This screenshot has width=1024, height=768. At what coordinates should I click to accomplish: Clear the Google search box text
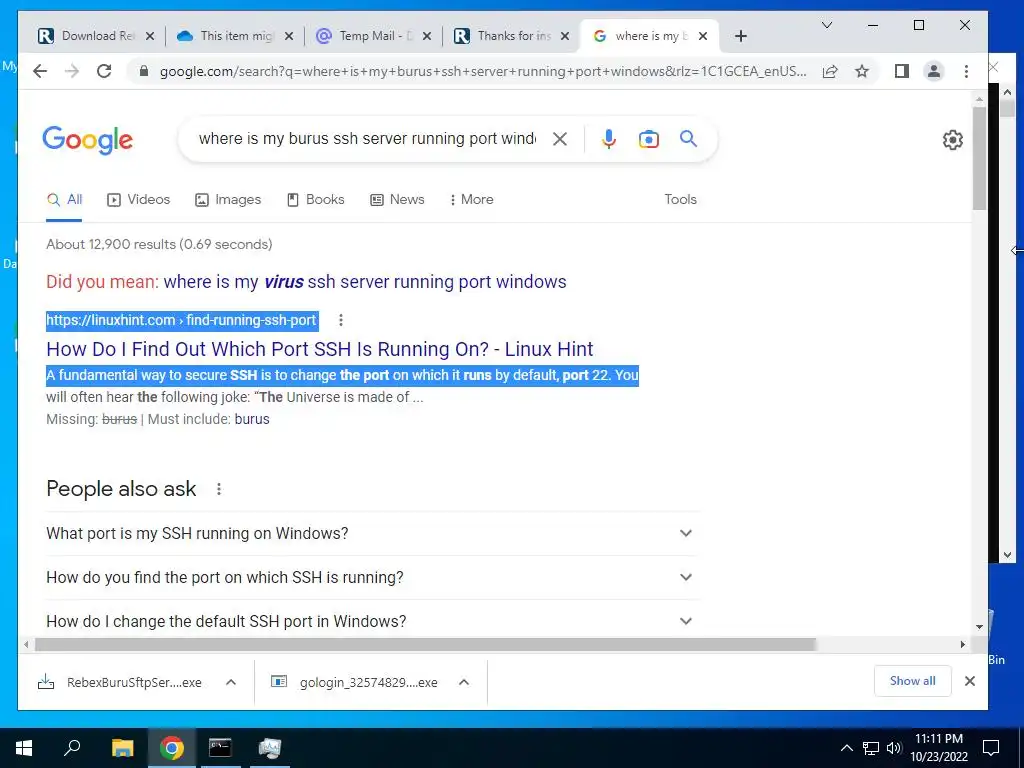(x=560, y=138)
